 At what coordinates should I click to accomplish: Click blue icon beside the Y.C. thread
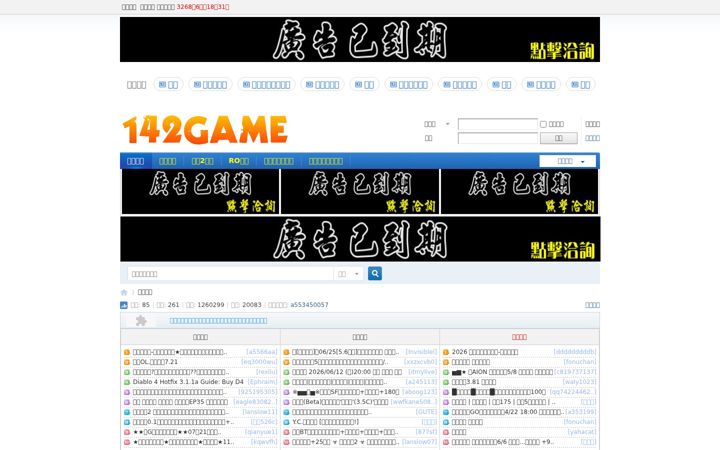tap(286, 422)
